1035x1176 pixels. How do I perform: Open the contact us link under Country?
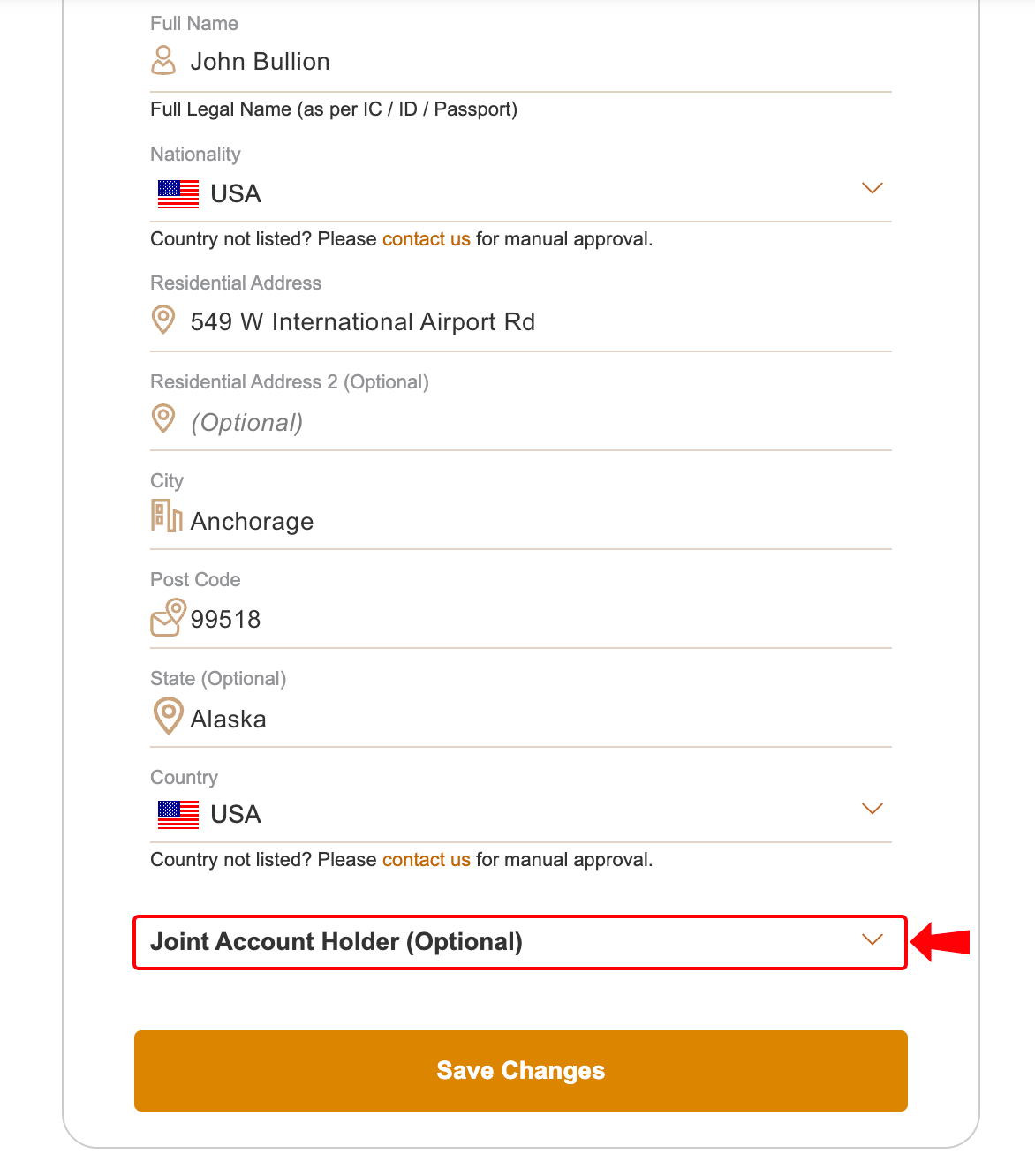coord(426,860)
